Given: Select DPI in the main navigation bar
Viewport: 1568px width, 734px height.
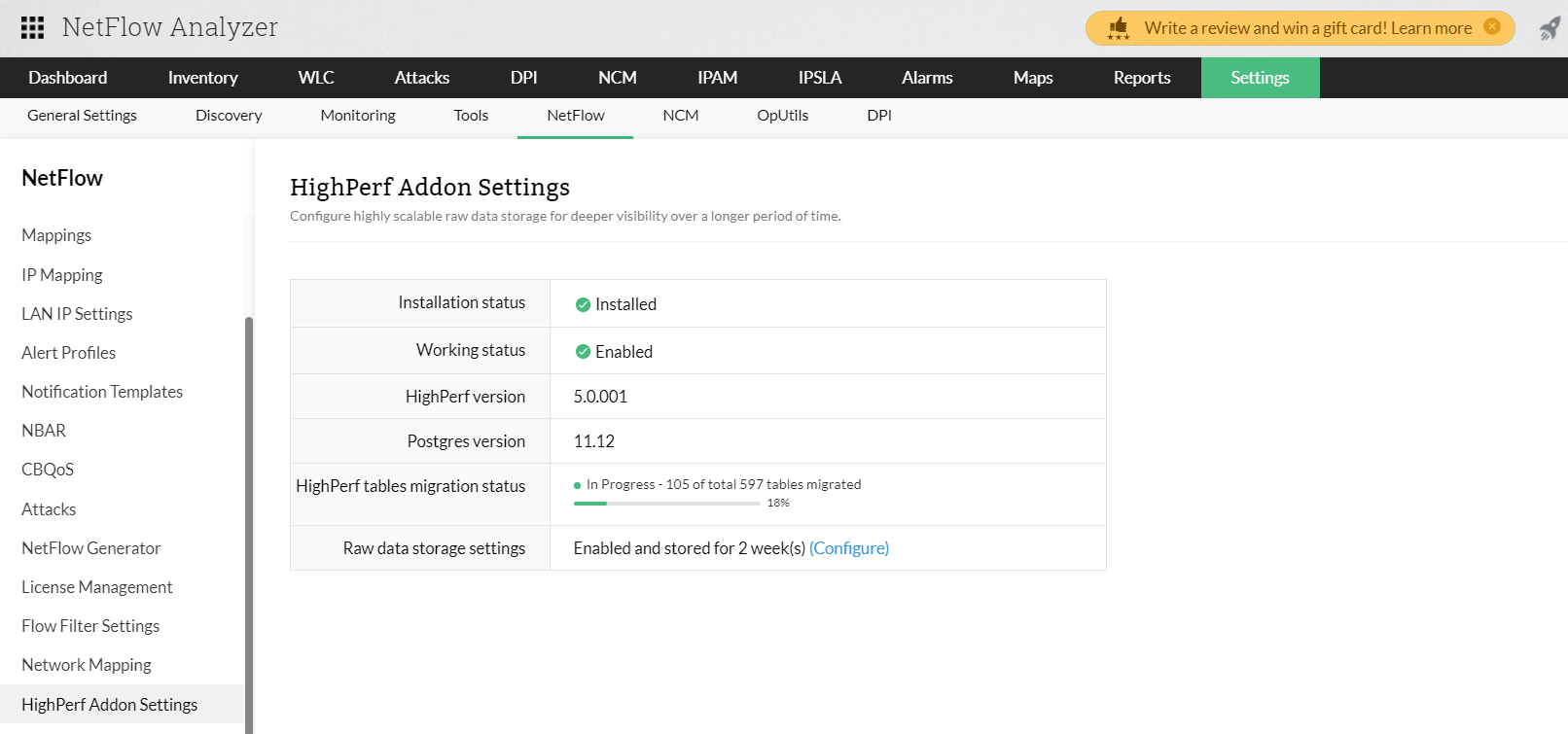Looking at the screenshot, I should [524, 78].
